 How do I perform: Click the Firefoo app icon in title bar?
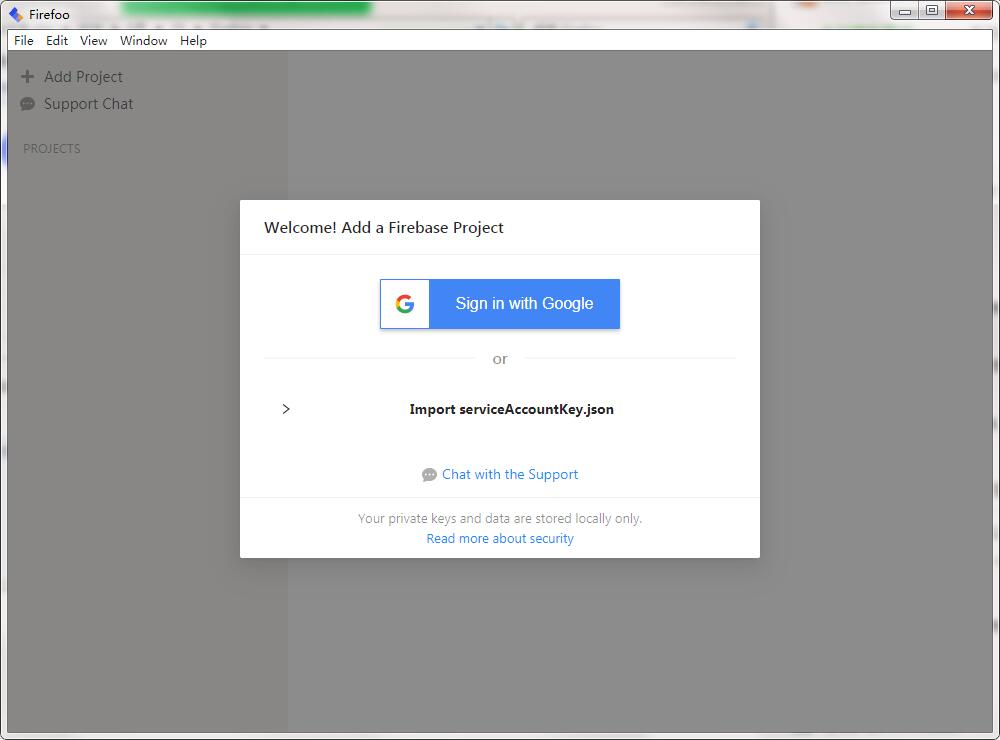click(x=16, y=14)
